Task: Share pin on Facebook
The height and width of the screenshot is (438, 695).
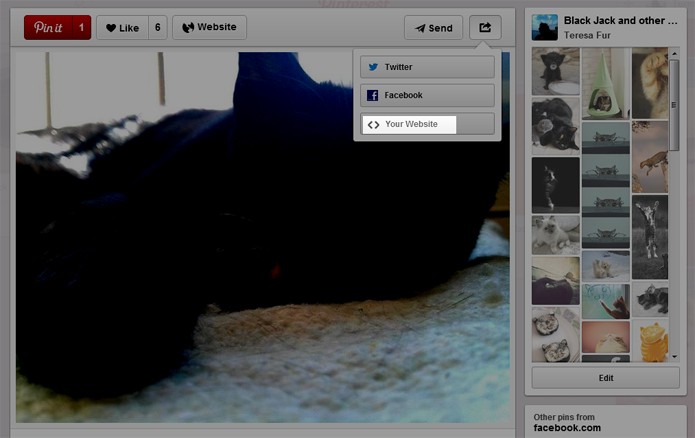Action: pos(427,95)
